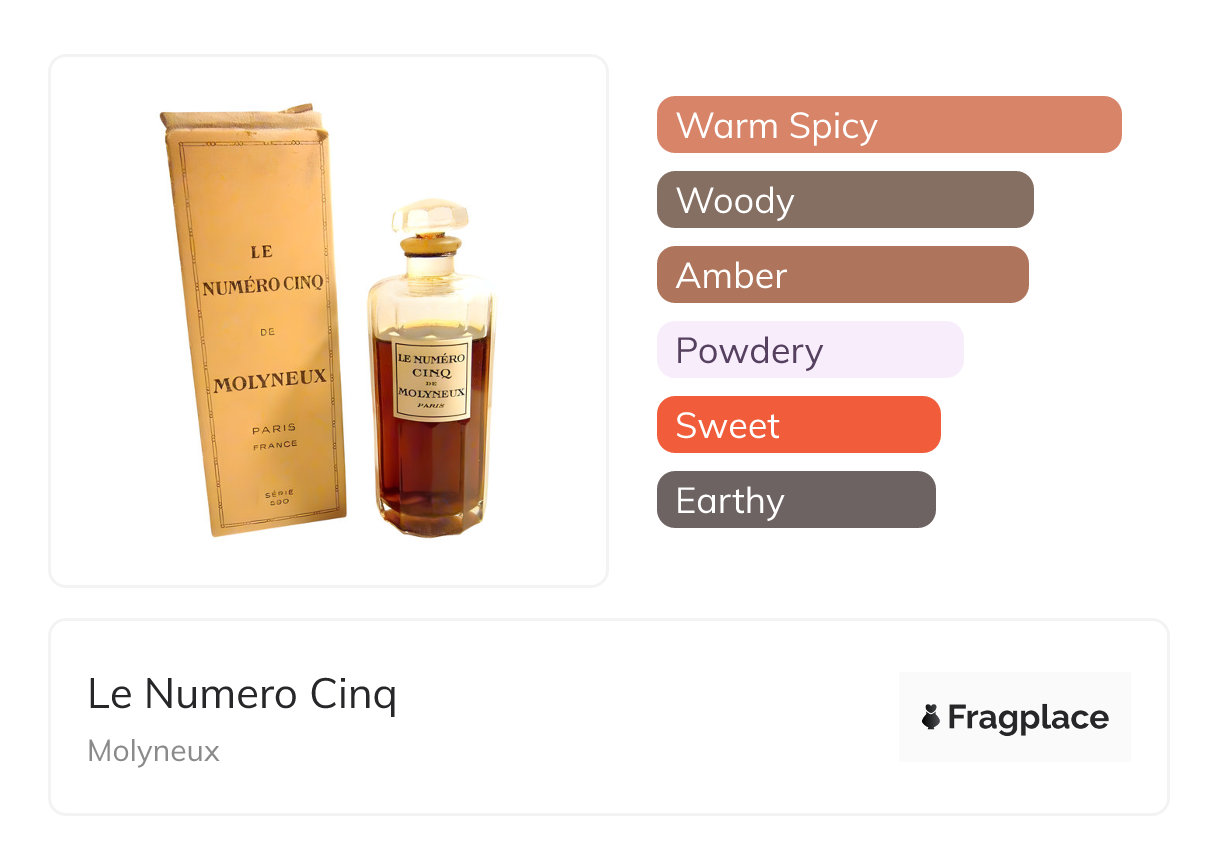Click the Powdery label text
This screenshot has width=1218, height=864.
point(749,351)
